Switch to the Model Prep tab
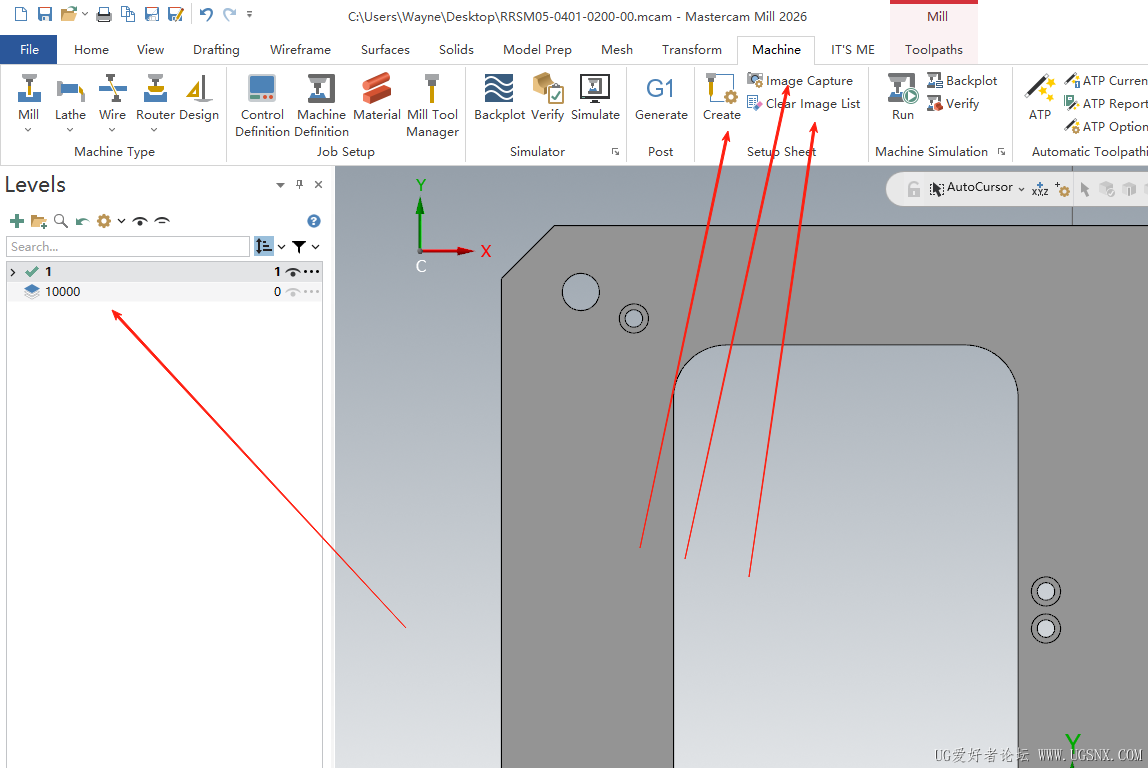 (x=537, y=49)
